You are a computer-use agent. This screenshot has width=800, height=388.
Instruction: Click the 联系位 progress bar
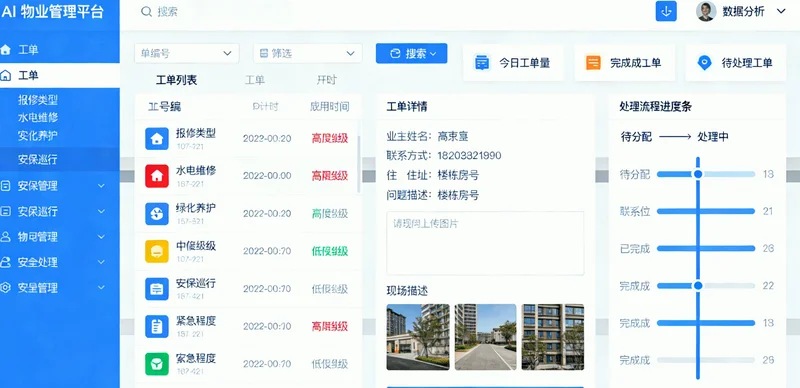click(x=706, y=211)
